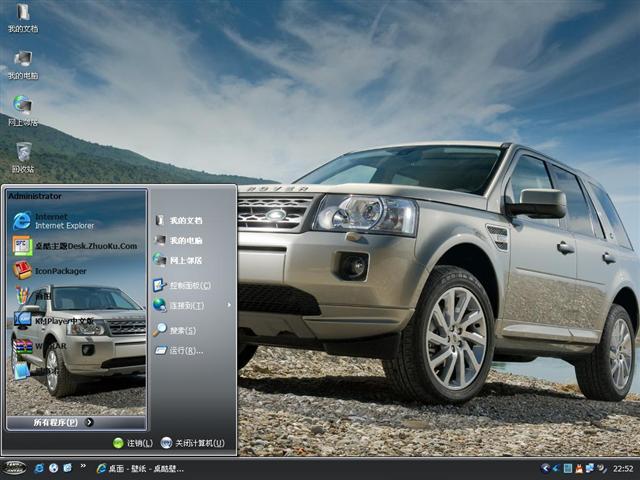The image size is (640, 480).
Task: Open 我的文档 desktop icon
Action: click(22, 18)
